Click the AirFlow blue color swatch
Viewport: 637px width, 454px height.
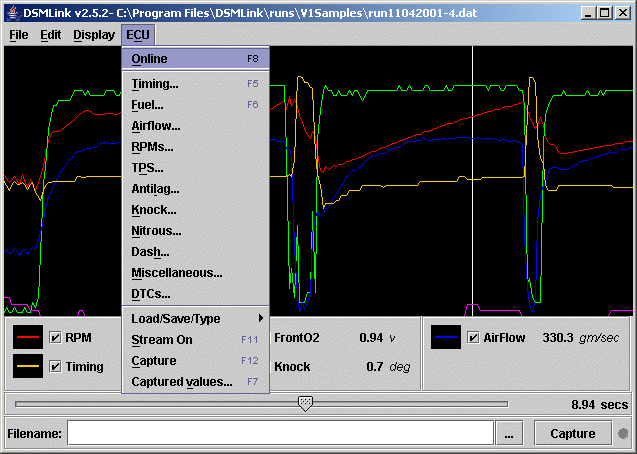point(445,338)
